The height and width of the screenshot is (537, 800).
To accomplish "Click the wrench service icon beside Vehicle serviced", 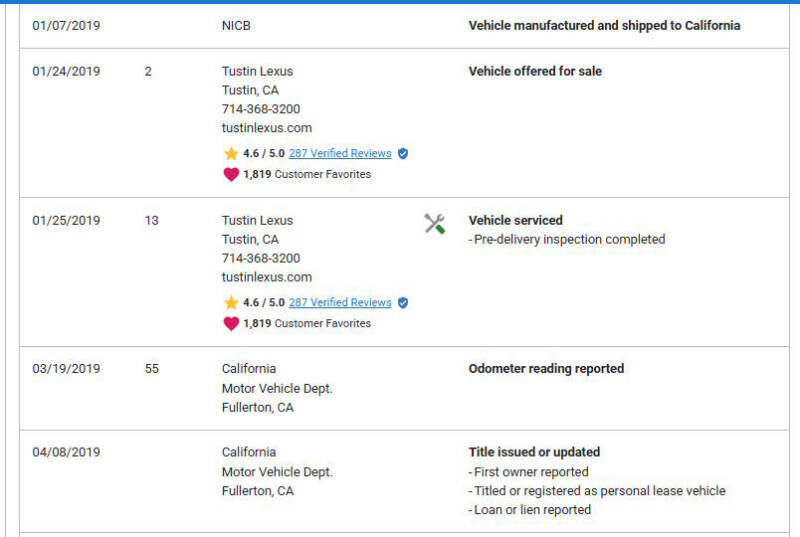I will coord(434,224).
